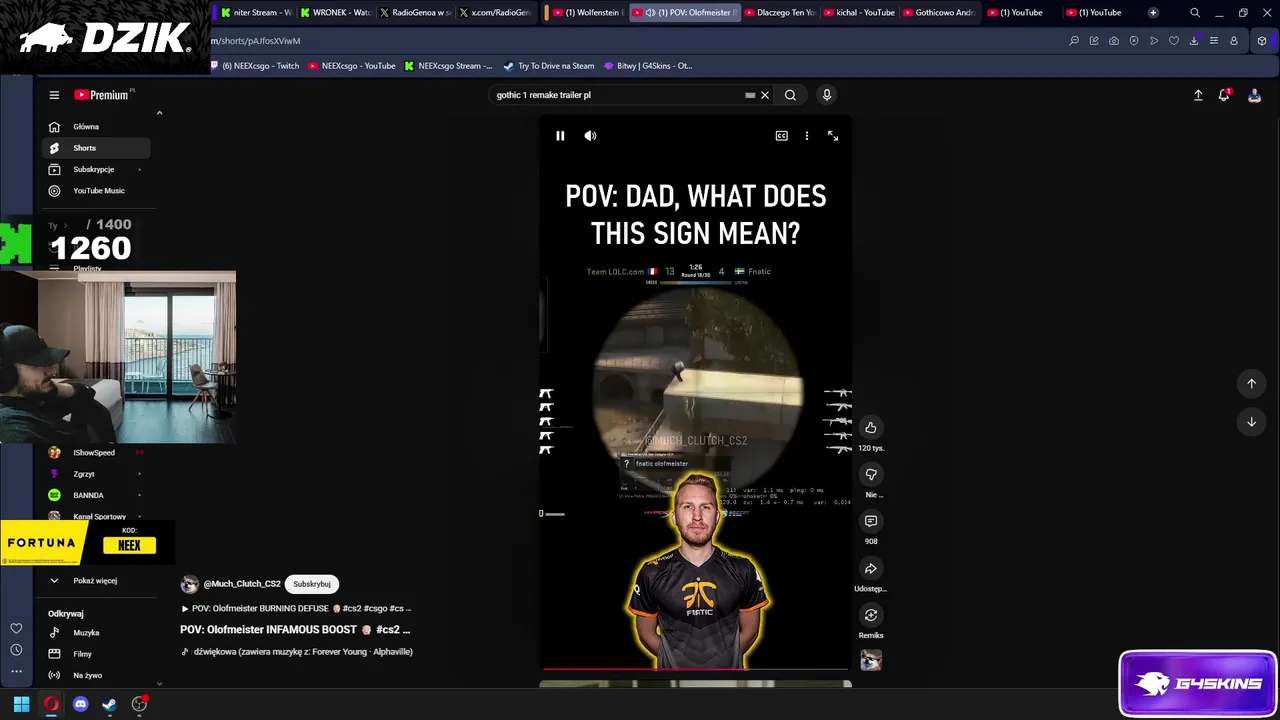Pause the Shorts video
The width and height of the screenshot is (1280, 720).
click(x=560, y=136)
